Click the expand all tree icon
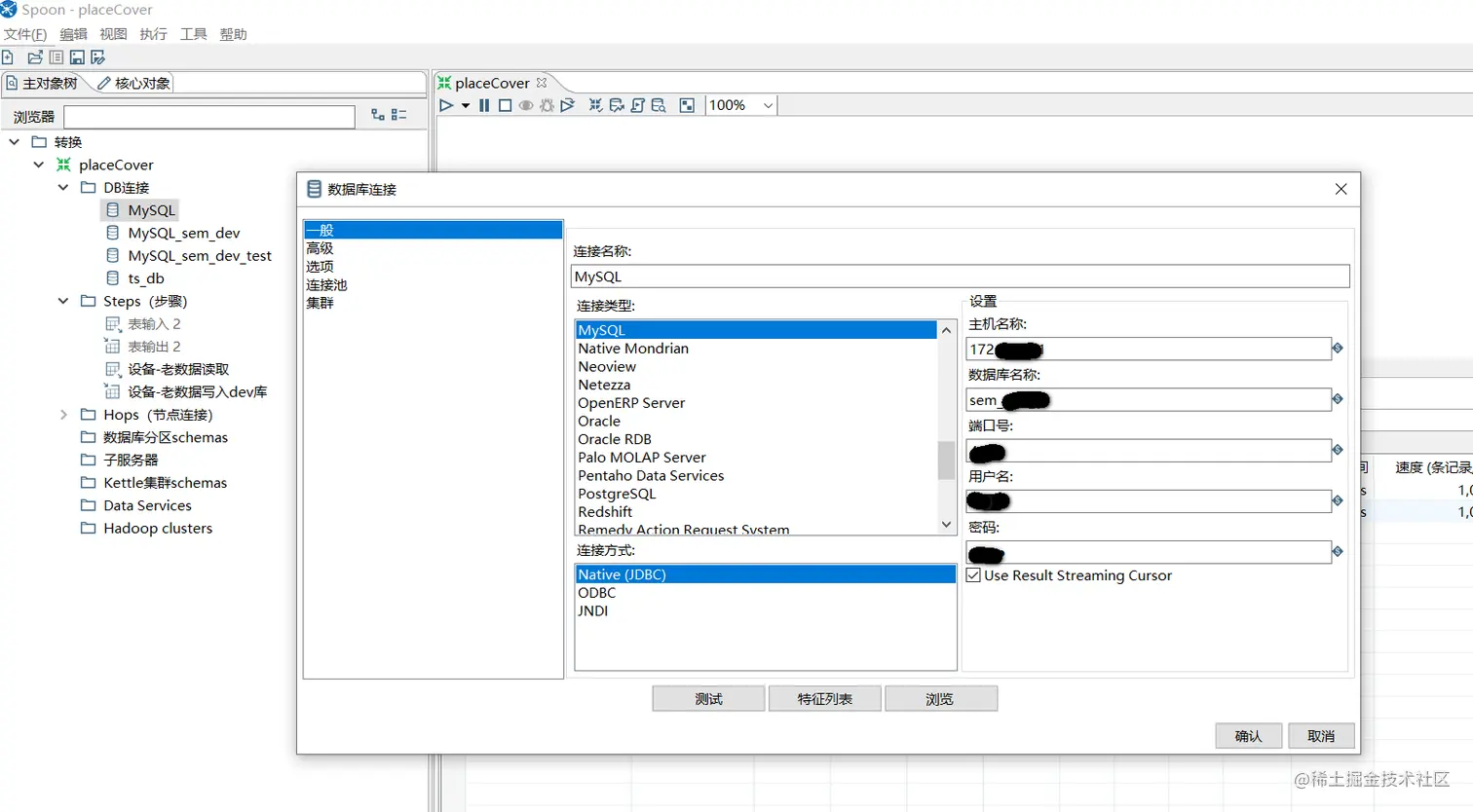The width and height of the screenshot is (1473, 812). click(x=378, y=115)
